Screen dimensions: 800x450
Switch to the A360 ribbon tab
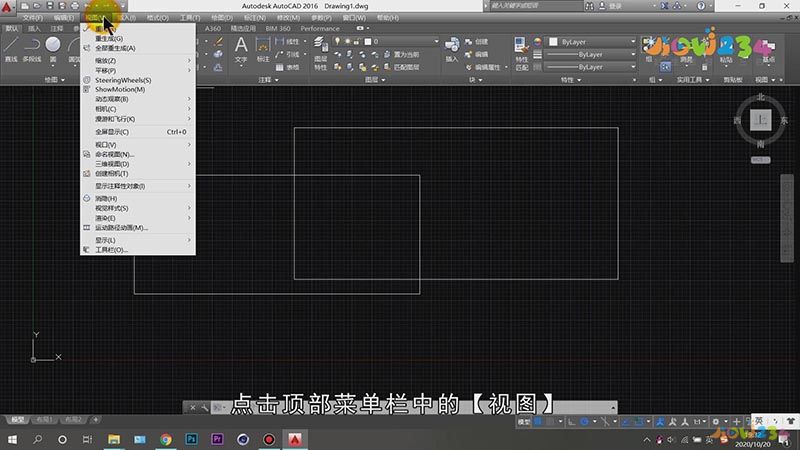coord(213,29)
